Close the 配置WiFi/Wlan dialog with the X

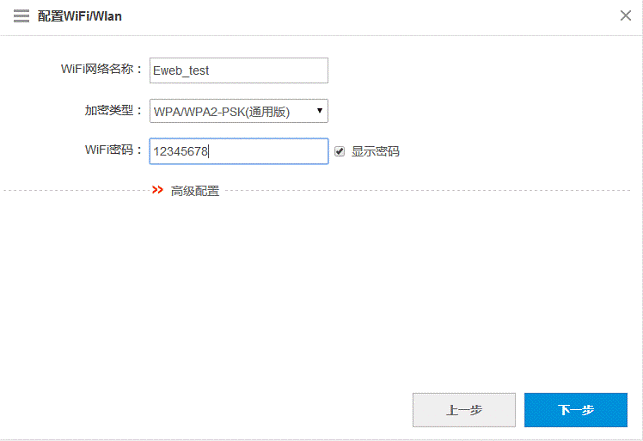pos(625,16)
